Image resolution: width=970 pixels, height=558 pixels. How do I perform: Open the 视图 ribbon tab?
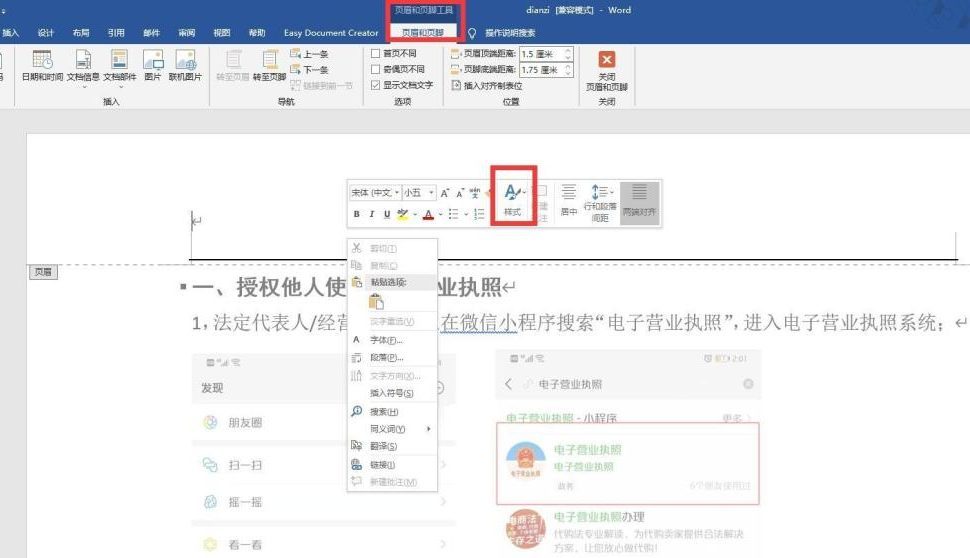(221, 33)
